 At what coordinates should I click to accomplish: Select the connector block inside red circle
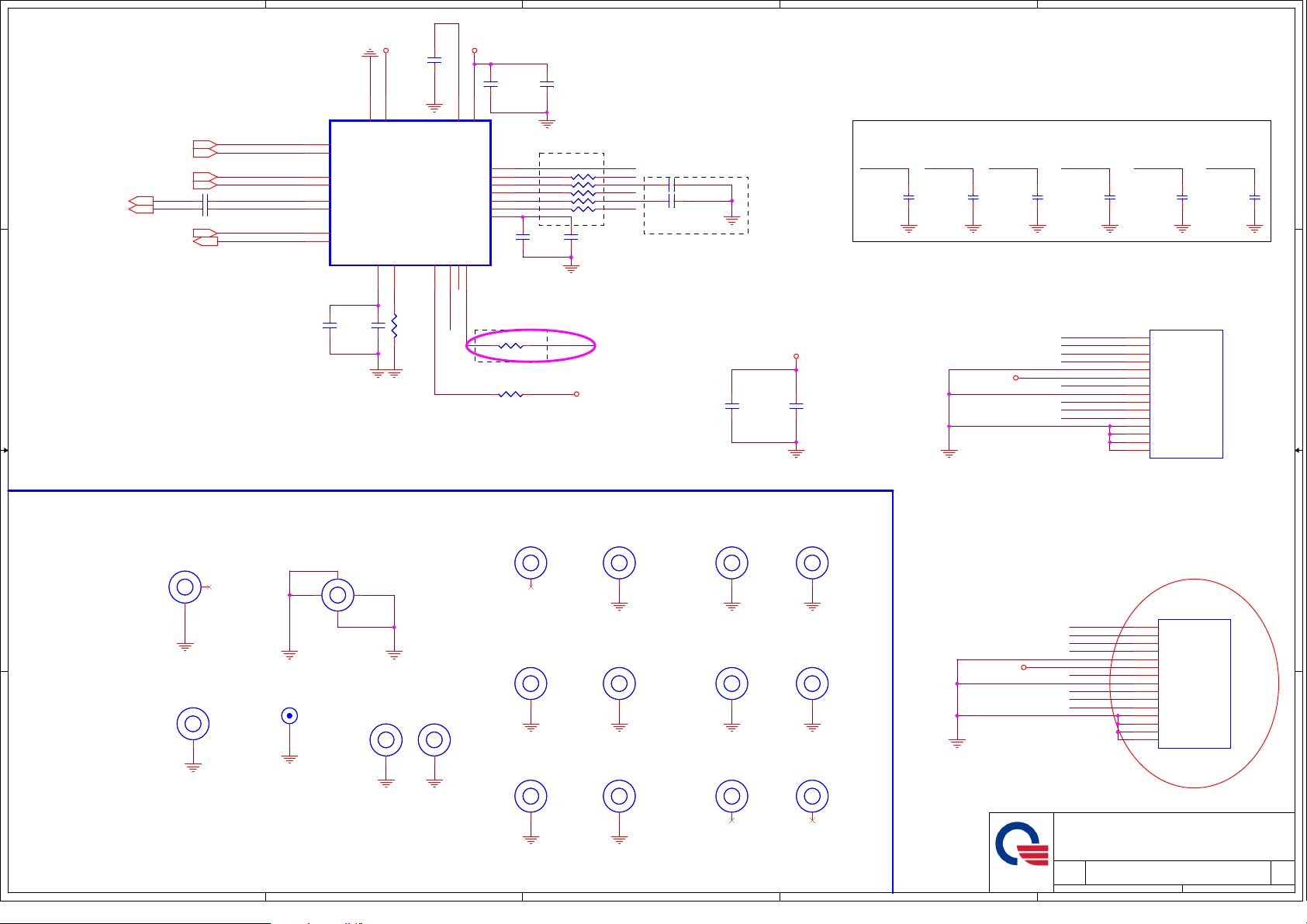[1195, 683]
